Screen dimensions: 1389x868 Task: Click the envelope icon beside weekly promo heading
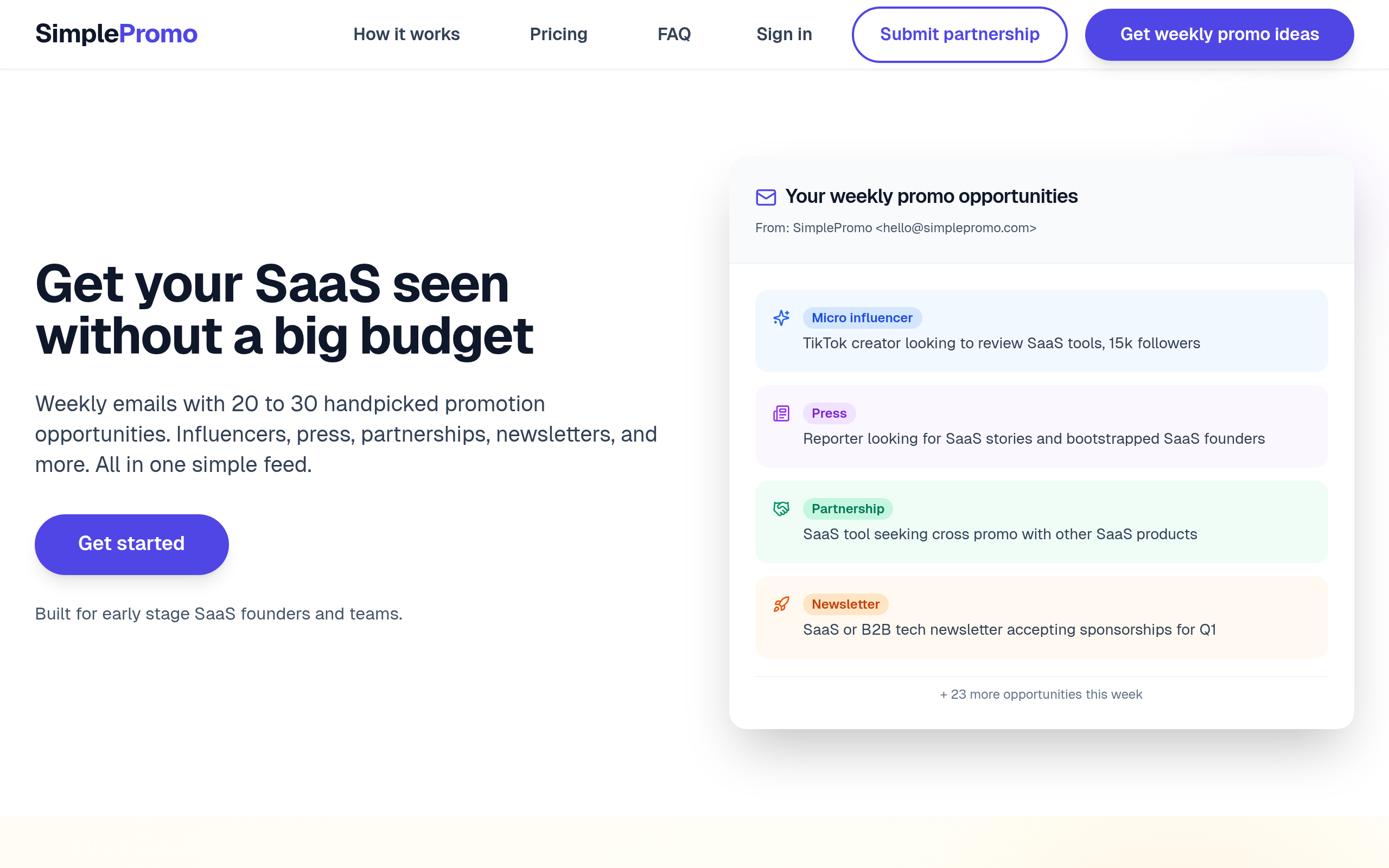point(766,197)
